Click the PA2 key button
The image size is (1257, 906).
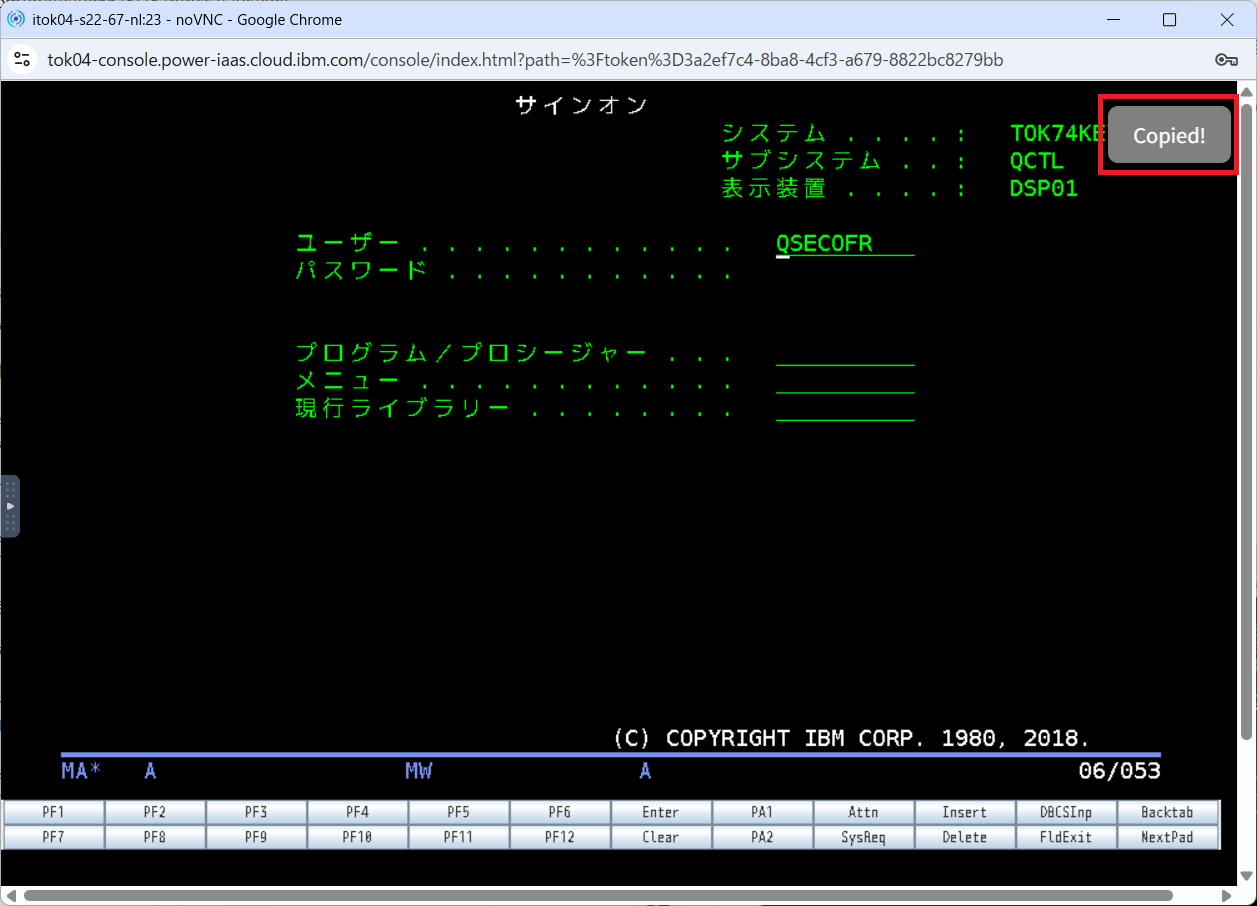tap(762, 837)
